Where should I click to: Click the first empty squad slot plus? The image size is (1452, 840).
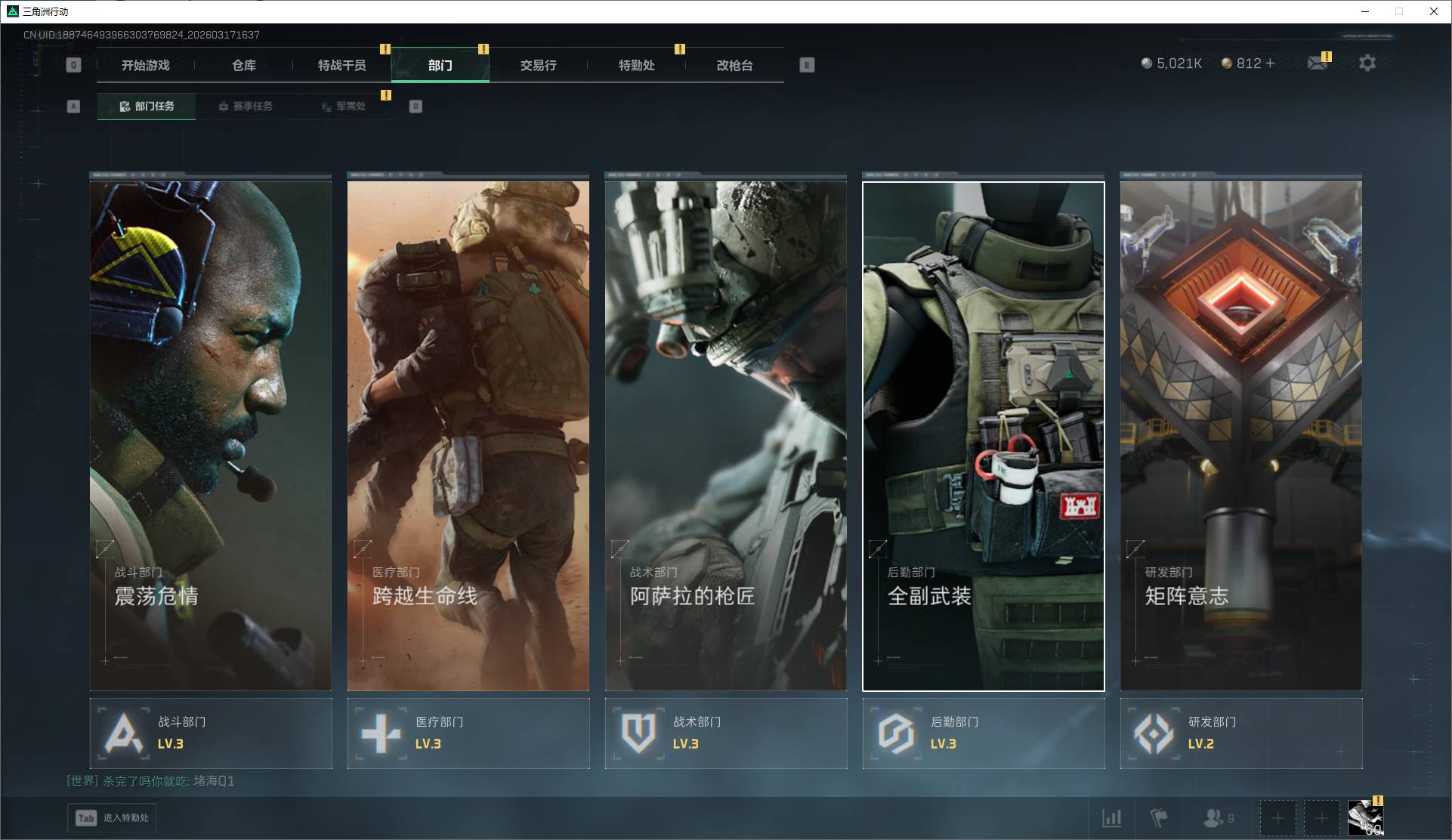(x=1277, y=818)
